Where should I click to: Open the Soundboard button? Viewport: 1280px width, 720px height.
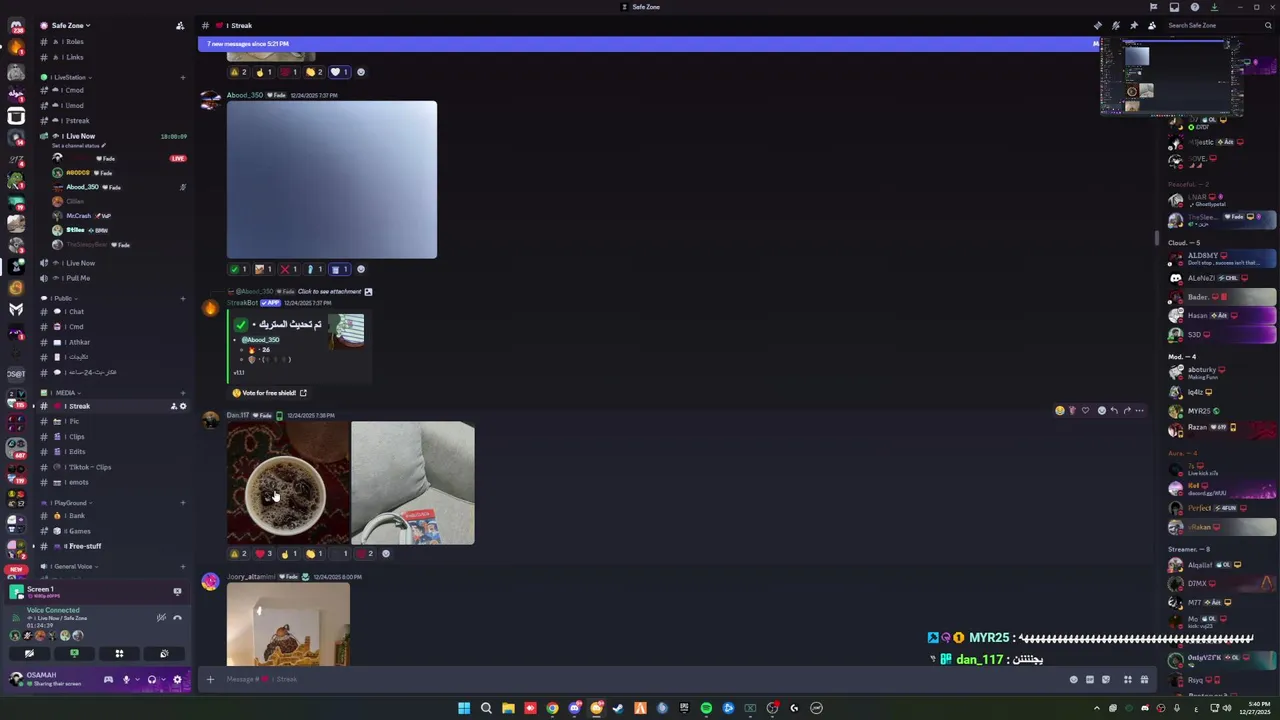164,653
